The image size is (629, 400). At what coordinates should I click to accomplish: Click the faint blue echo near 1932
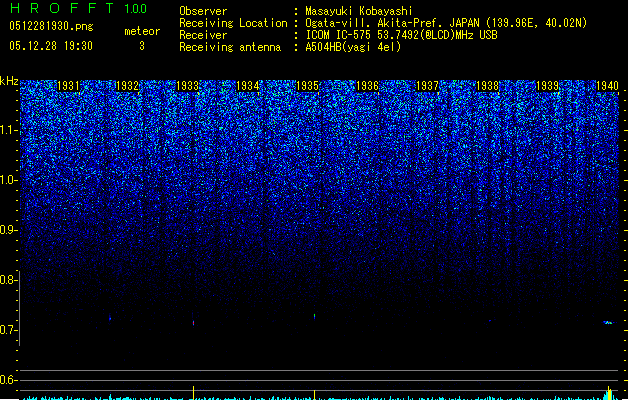[110, 318]
